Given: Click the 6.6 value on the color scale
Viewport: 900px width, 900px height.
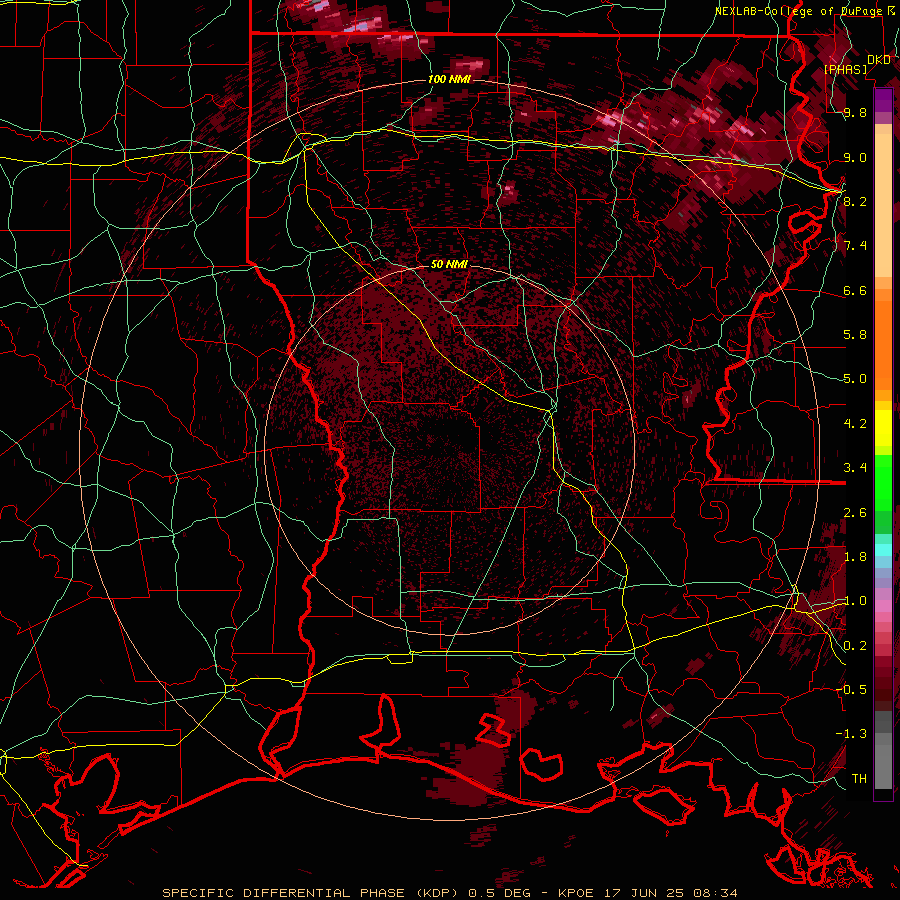Looking at the screenshot, I should click(855, 290).
